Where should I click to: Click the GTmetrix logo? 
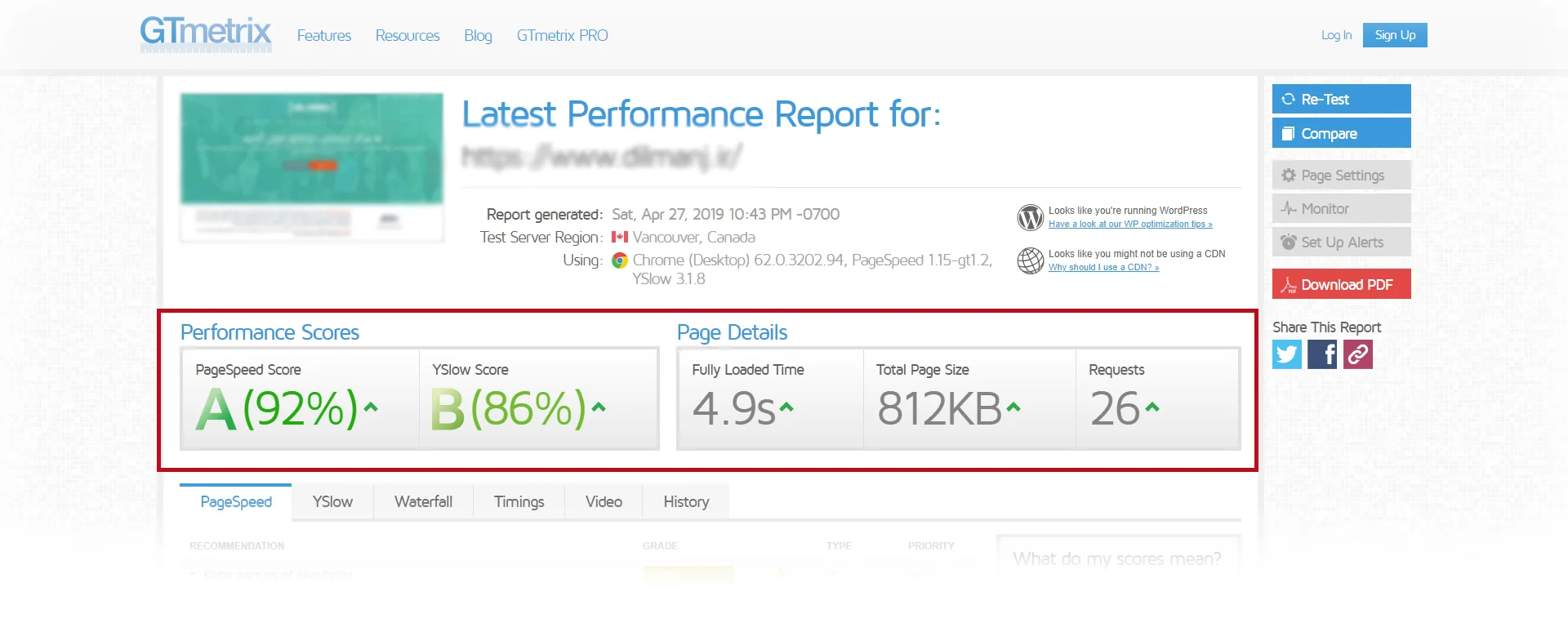point(205,33)
